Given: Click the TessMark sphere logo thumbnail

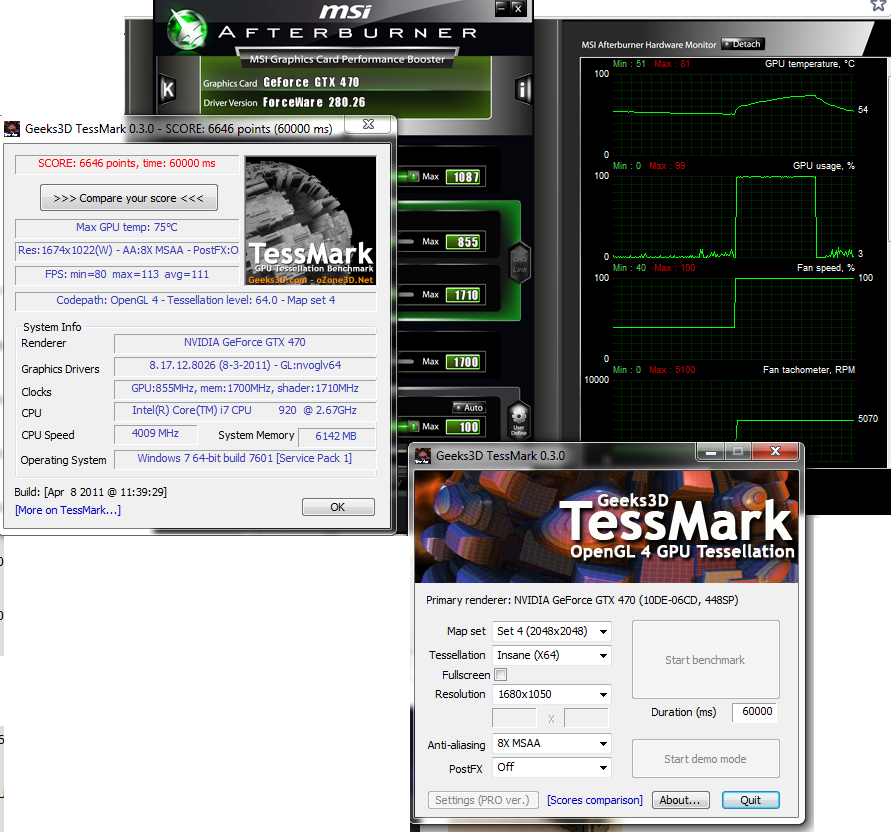Looking at the screenshot, I should coord(310,221).
